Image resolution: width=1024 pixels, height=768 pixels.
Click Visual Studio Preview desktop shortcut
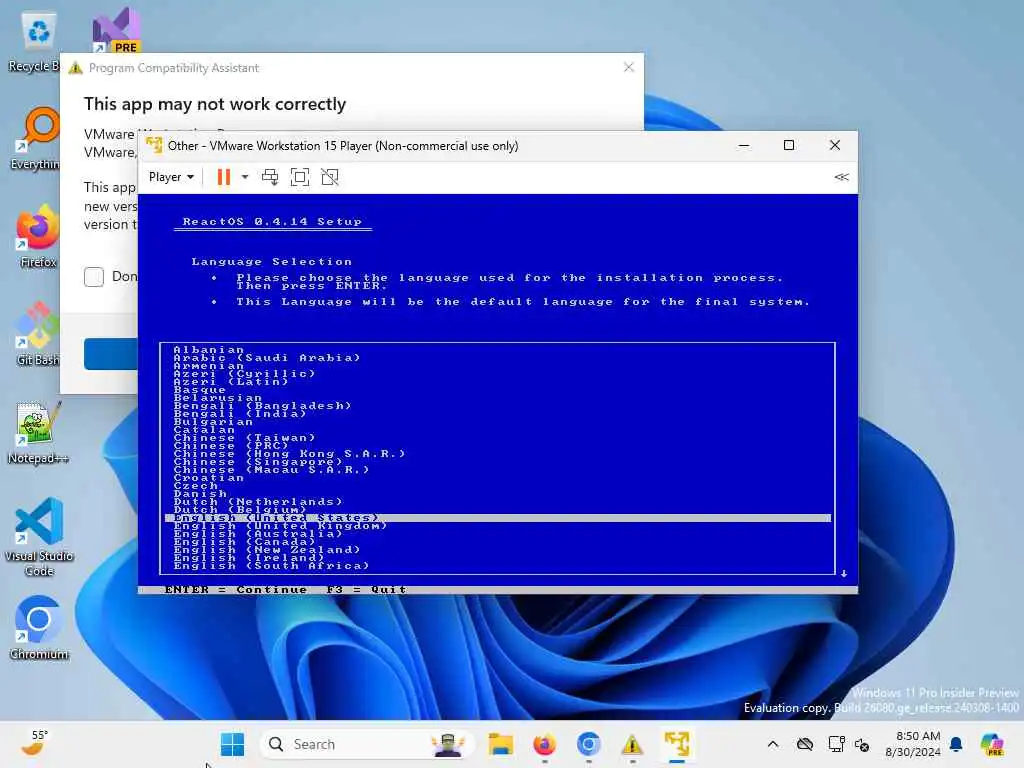click(116, 30)
